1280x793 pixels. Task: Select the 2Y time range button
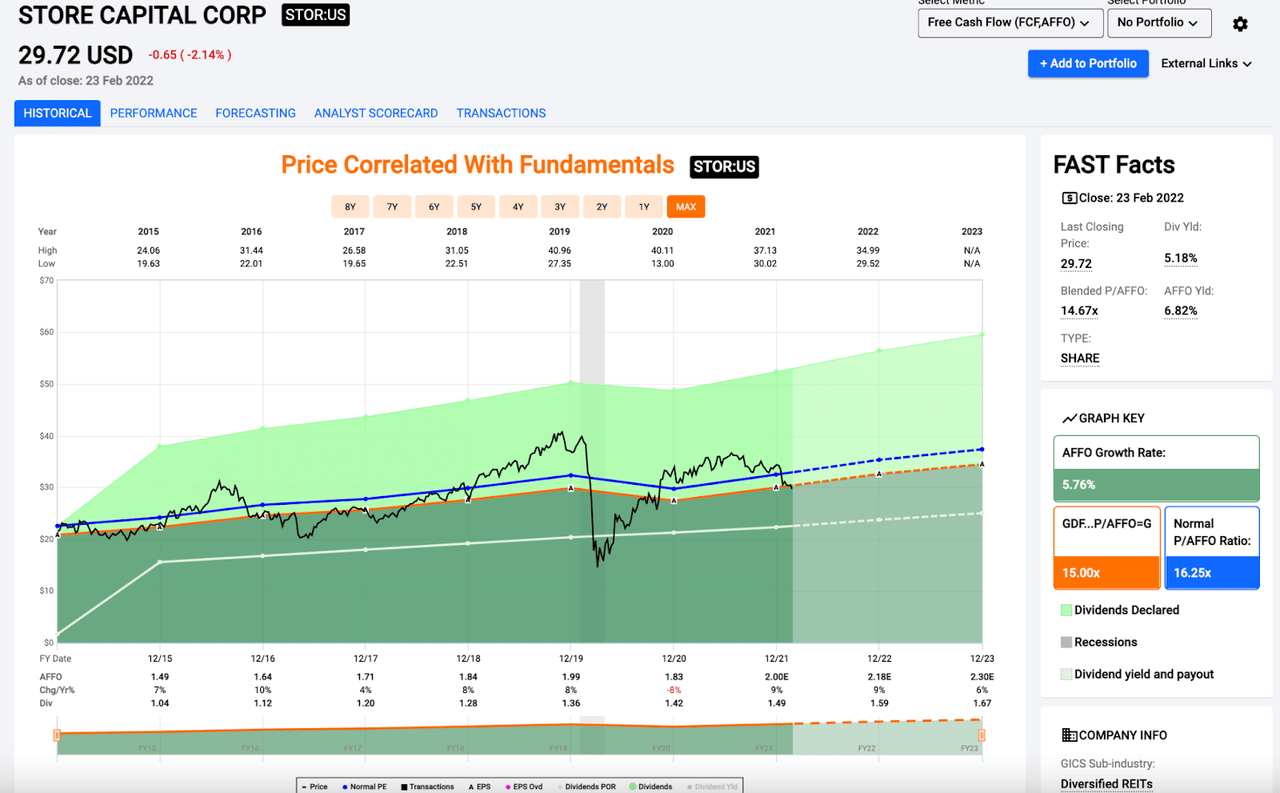click(x=602, y=207)
